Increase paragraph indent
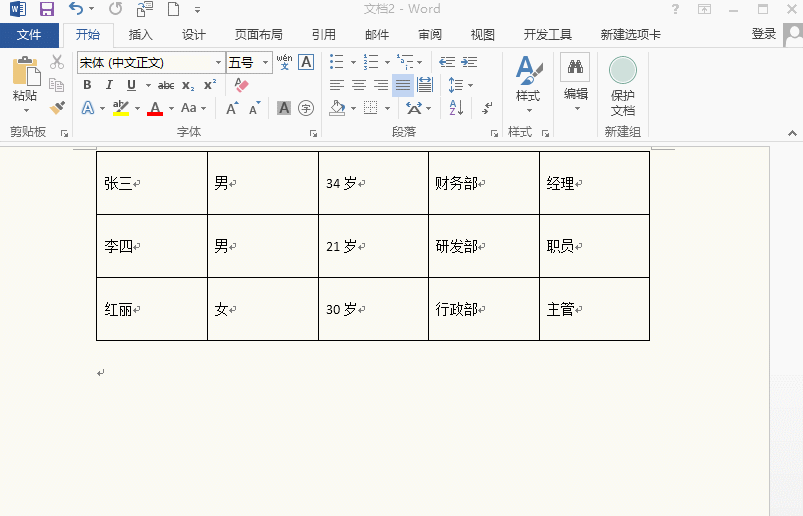This screenshot has height=516, width=803. [469, 62]
